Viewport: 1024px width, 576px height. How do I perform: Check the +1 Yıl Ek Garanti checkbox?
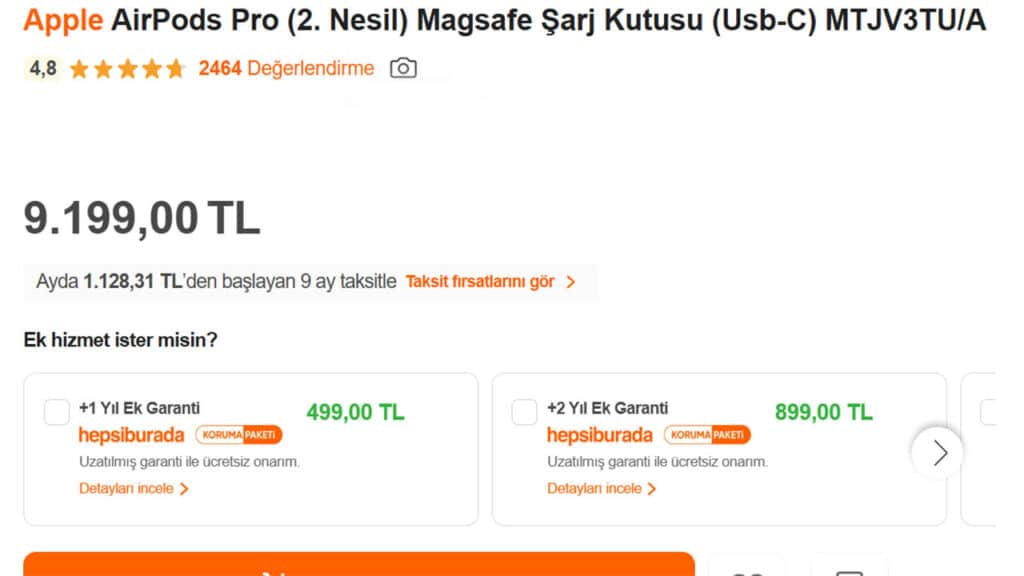point(57,412)
